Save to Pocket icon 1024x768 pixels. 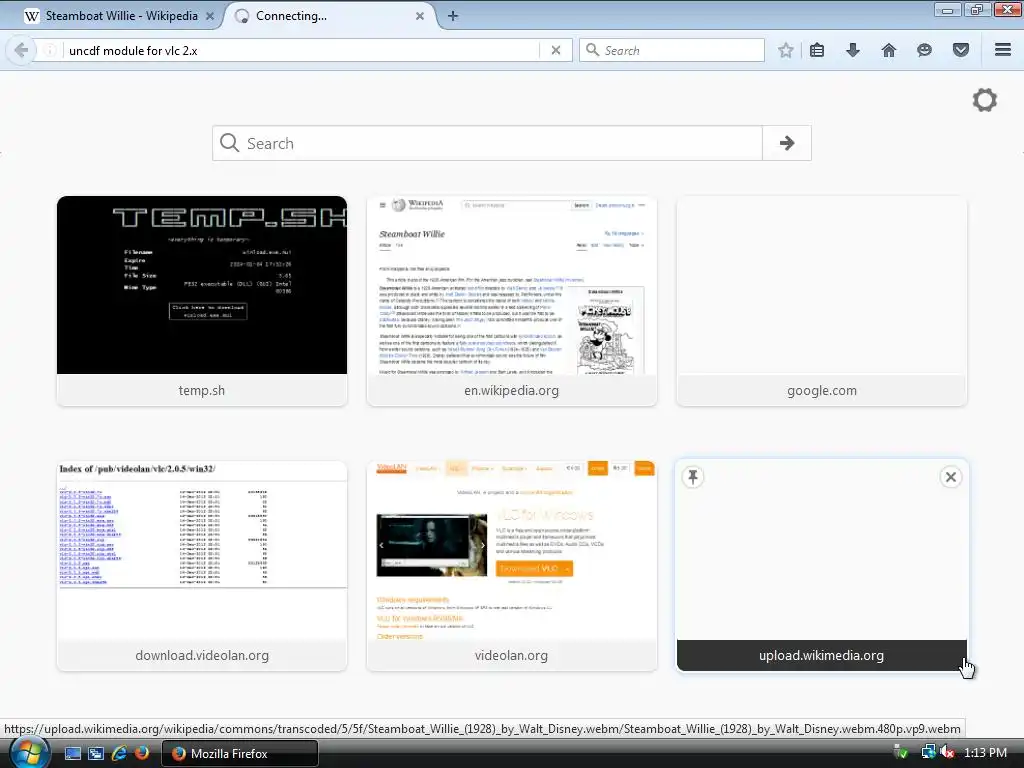click(x=961, y=50)
